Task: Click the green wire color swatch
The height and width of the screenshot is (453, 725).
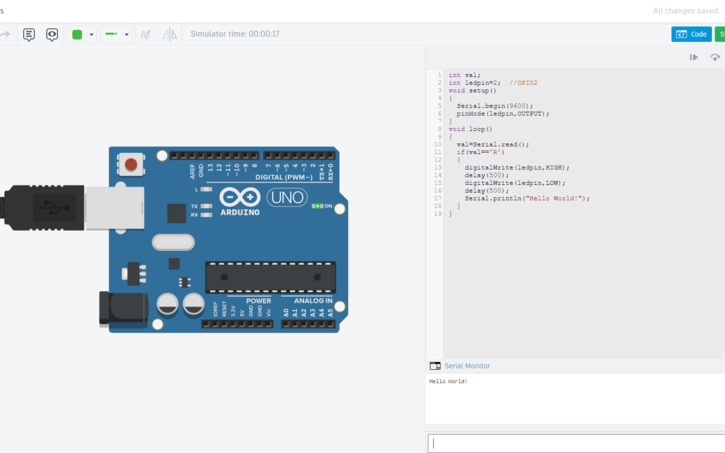Action: 77,34
